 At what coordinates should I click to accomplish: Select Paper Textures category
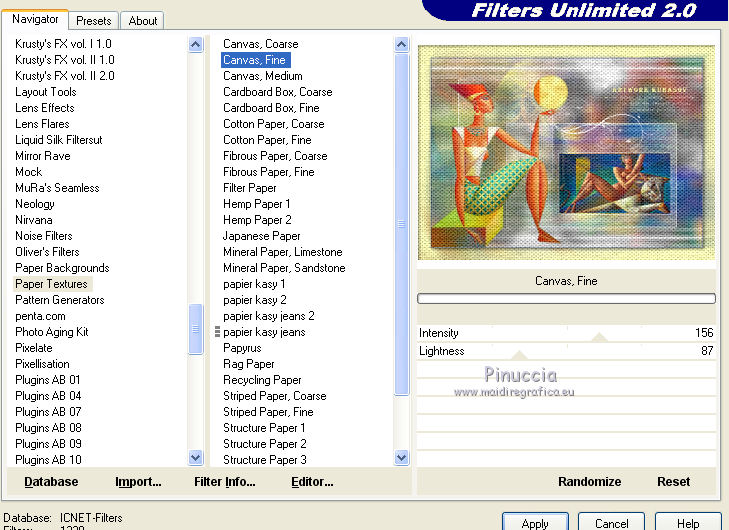51,284
